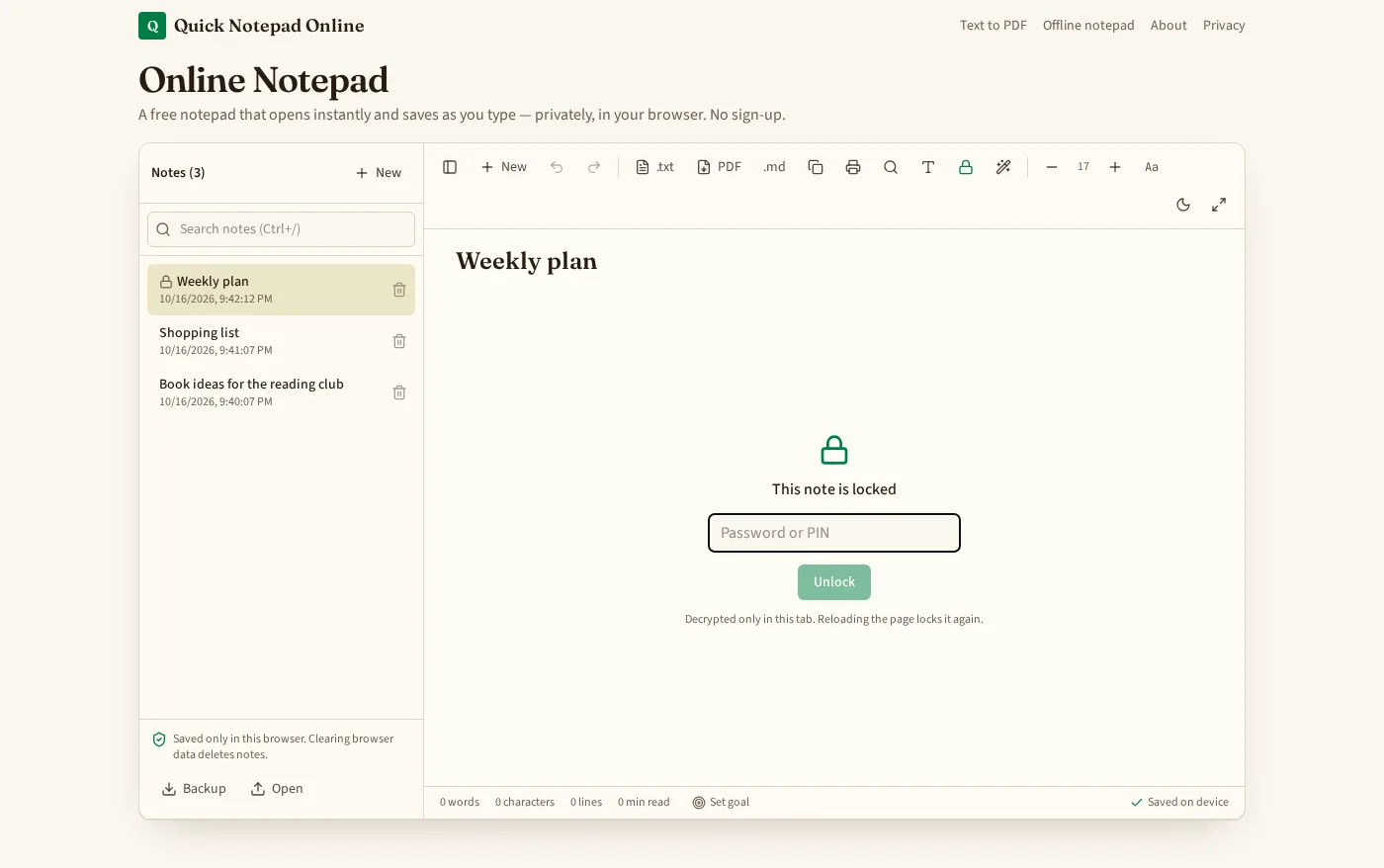Screen dimensions: 1384x868
Task: Open find with the magnifier toolbar icon
Action: click(x=891, y=167)
